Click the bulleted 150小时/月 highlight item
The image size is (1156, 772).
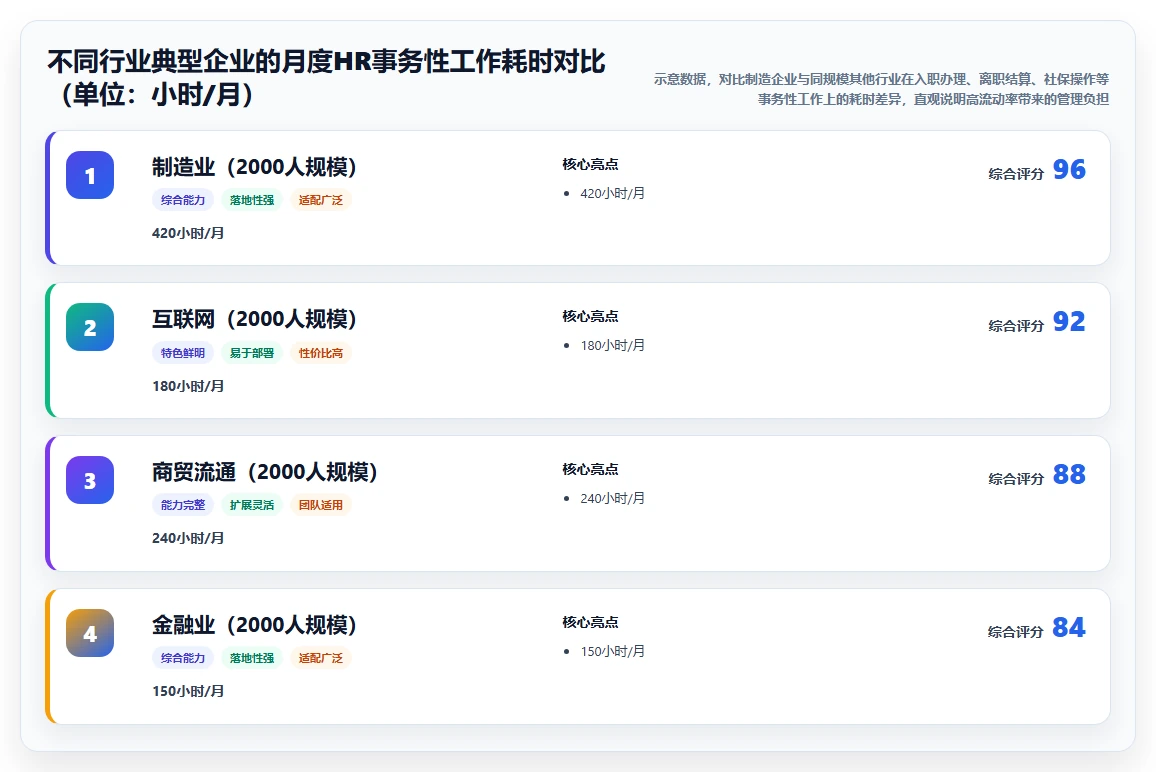(x=612, y=651)
